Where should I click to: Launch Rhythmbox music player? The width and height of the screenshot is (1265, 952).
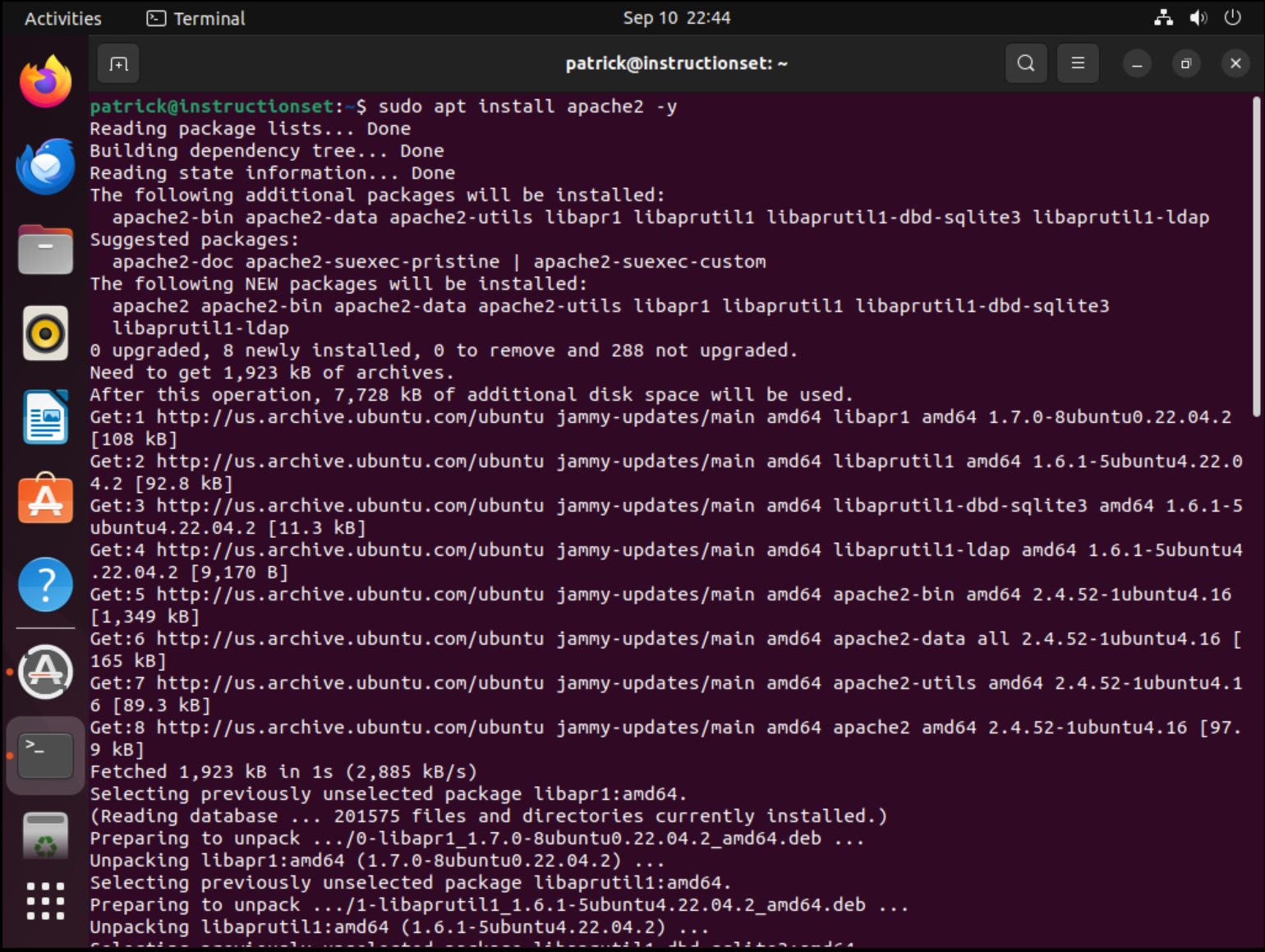coord(46,333)
